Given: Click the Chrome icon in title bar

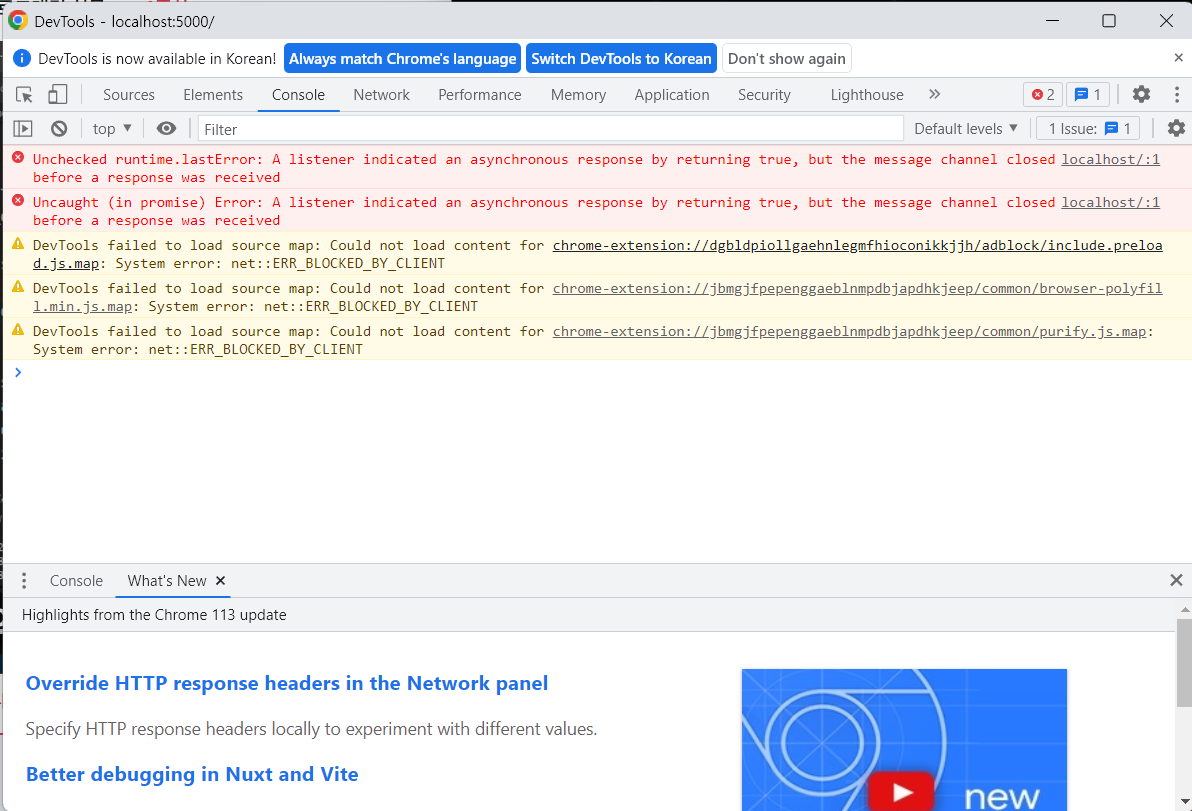Looking at the screenshot, I should tap(18, 21).
